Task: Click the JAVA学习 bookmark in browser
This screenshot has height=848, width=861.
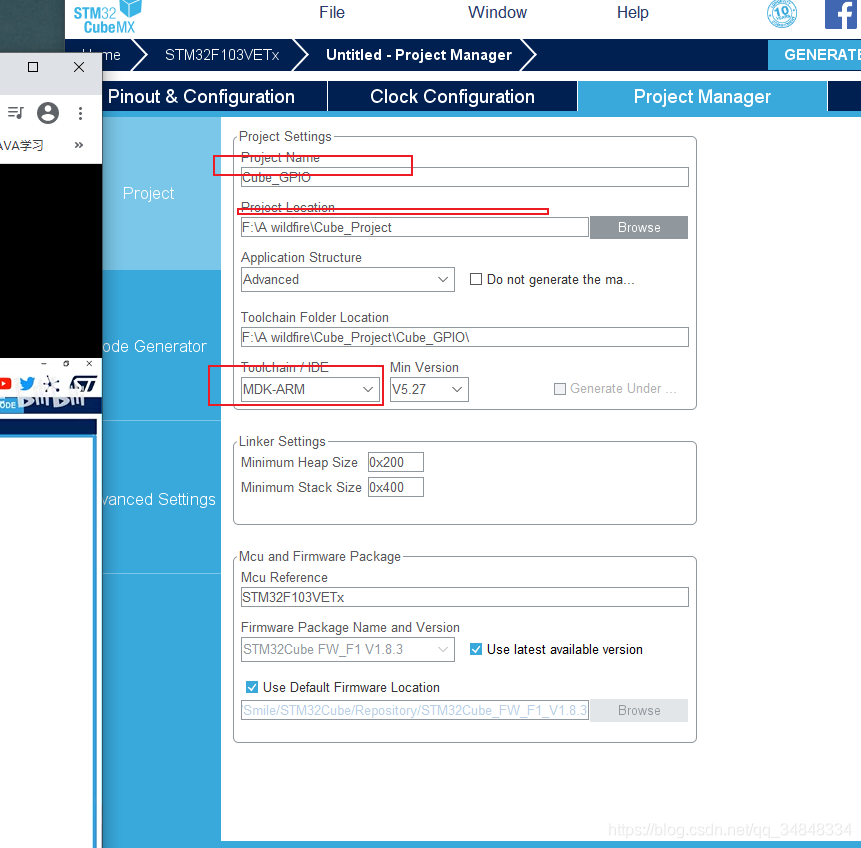Action: click(22, 146)
